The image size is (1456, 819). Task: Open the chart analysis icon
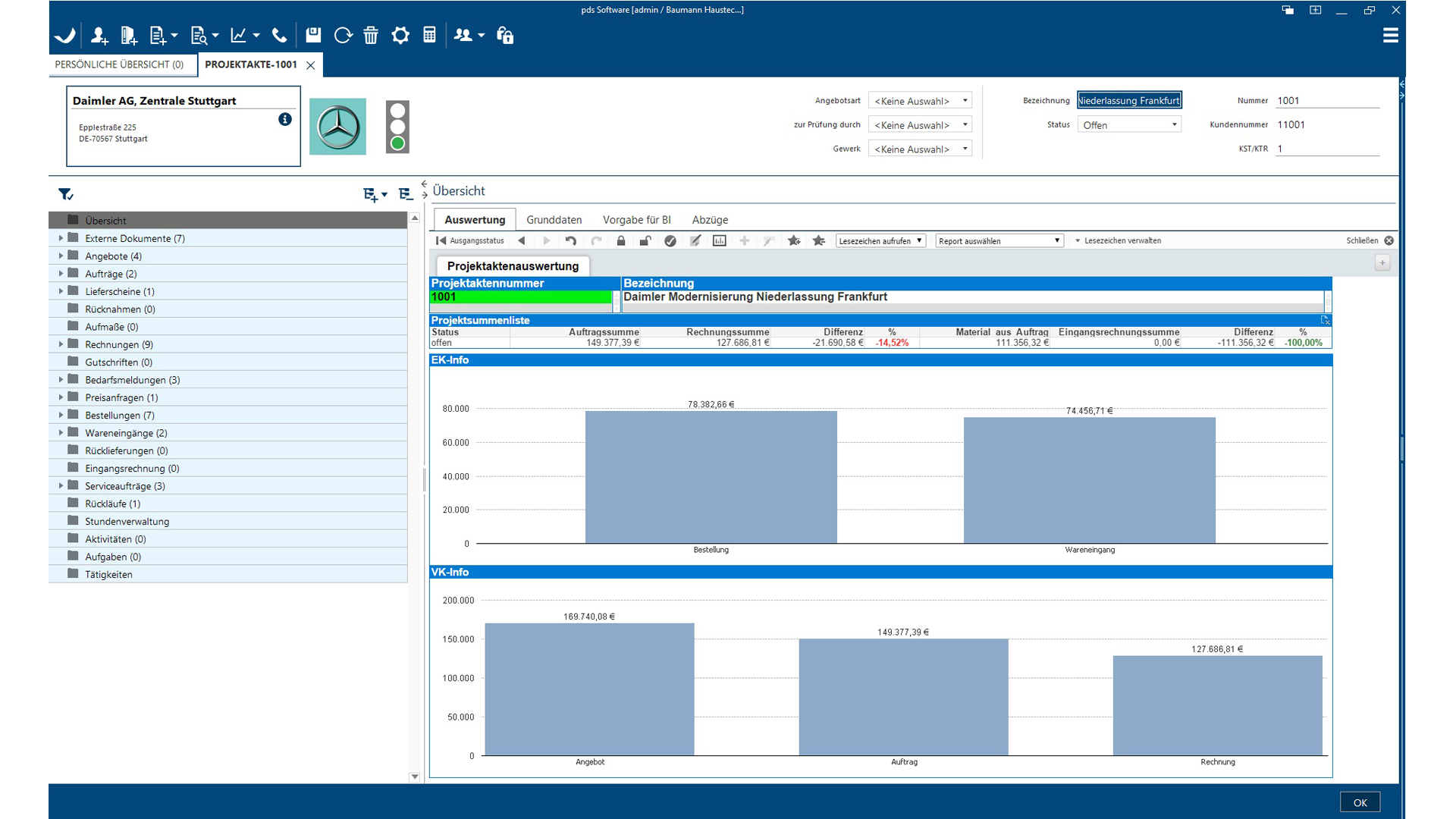coord(238,35)
